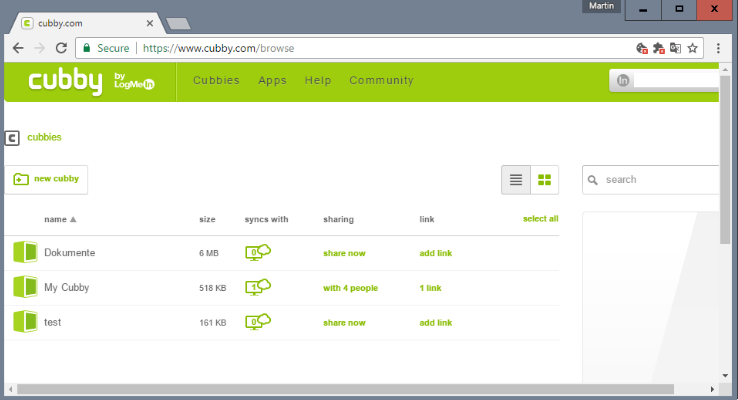Click add link for Dokumente

tap(435, 253)
